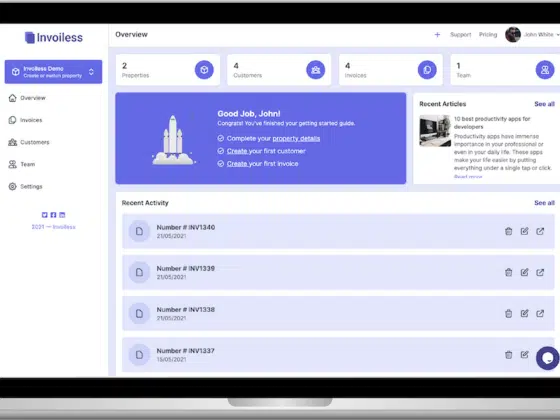Click the LinkedIn icon in sidebar footer
This screenshot has width=560, height=420.
pyautogui.click(x=62, y=215)
